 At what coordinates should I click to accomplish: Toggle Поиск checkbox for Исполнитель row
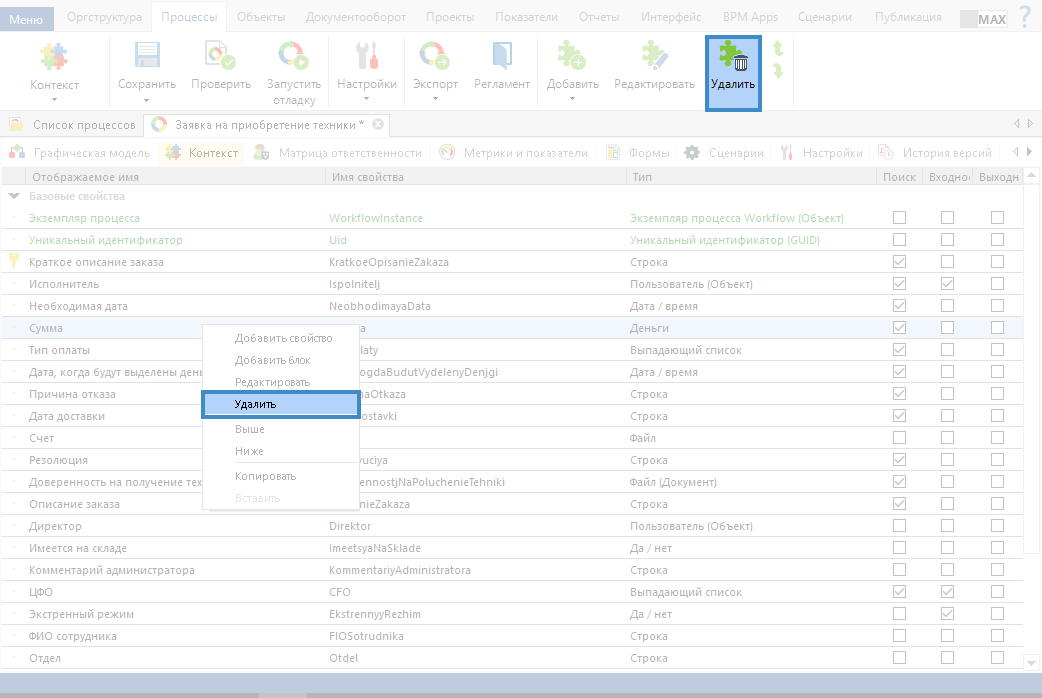point(900,284)
